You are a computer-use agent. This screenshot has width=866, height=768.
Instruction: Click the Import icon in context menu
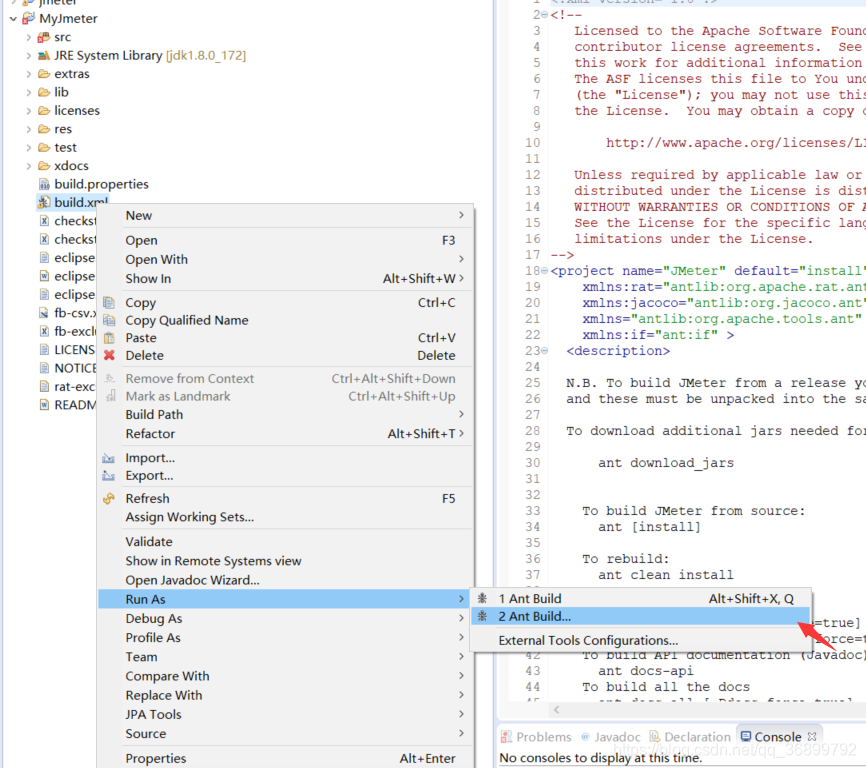coord(109,458)
